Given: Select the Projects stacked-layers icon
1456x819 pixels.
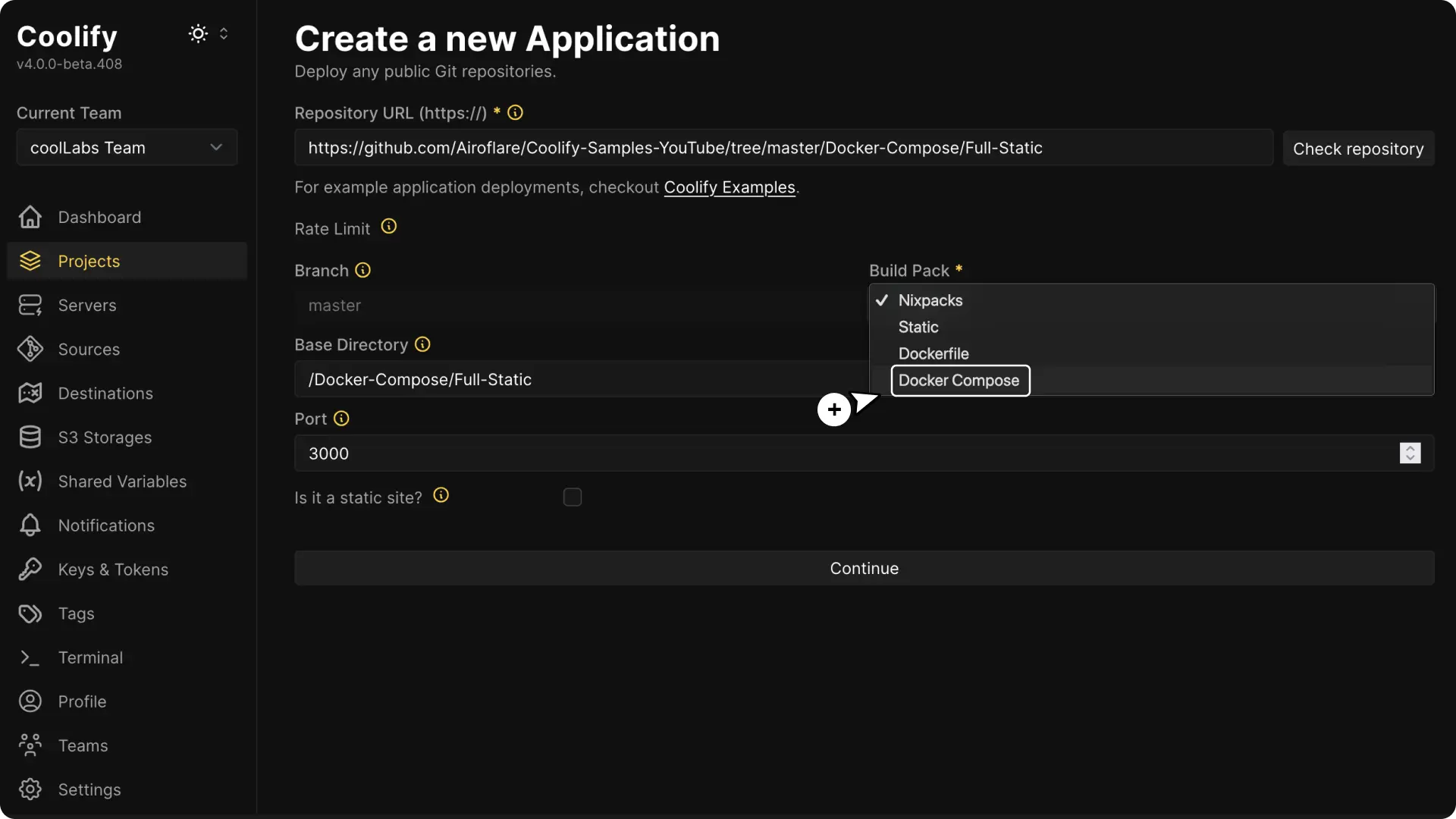Looking at the screenshot, I should click(30, 261).
